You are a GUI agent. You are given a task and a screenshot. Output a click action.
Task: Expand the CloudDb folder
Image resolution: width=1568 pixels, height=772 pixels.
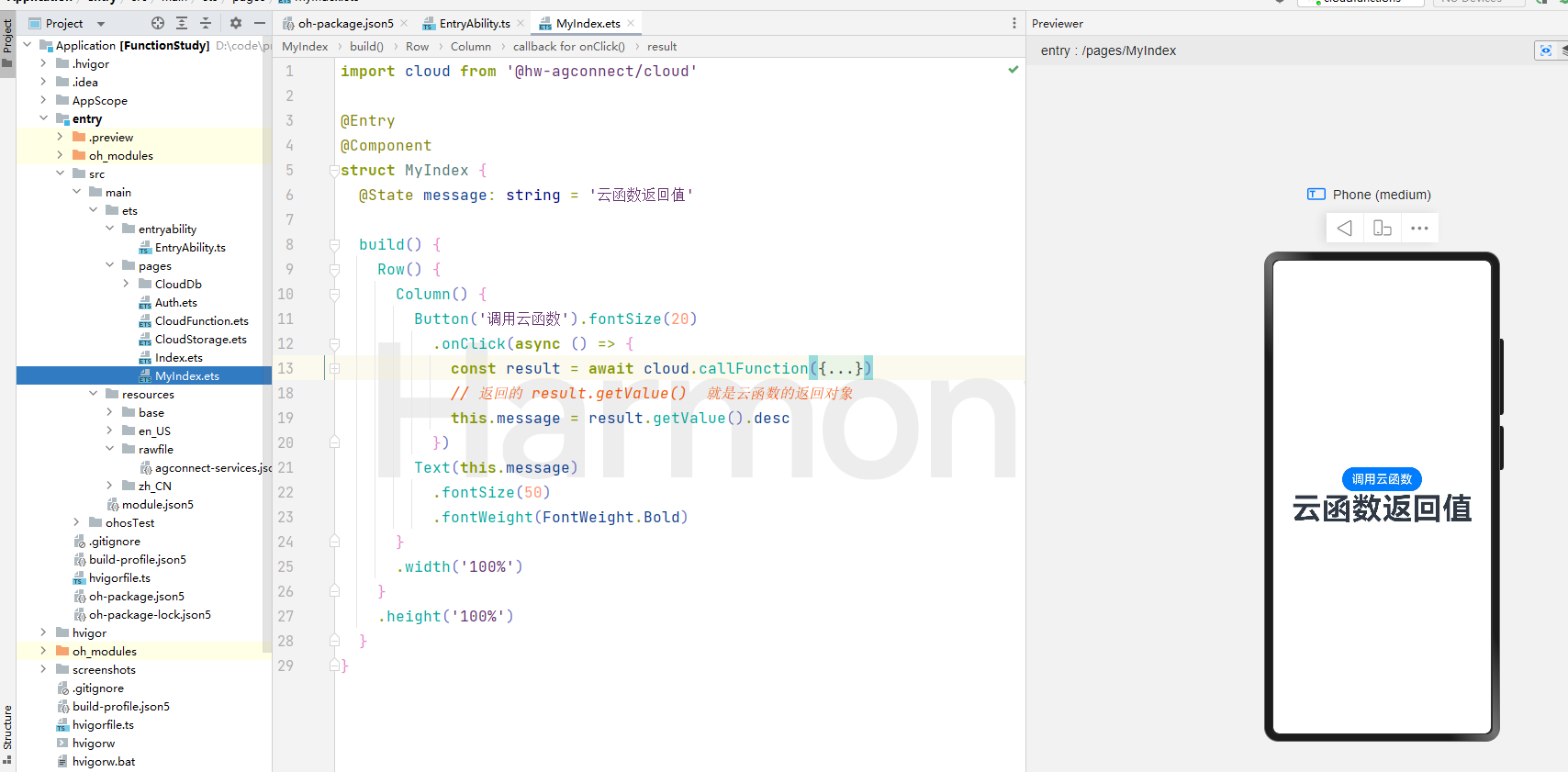[x=126, y=284]
